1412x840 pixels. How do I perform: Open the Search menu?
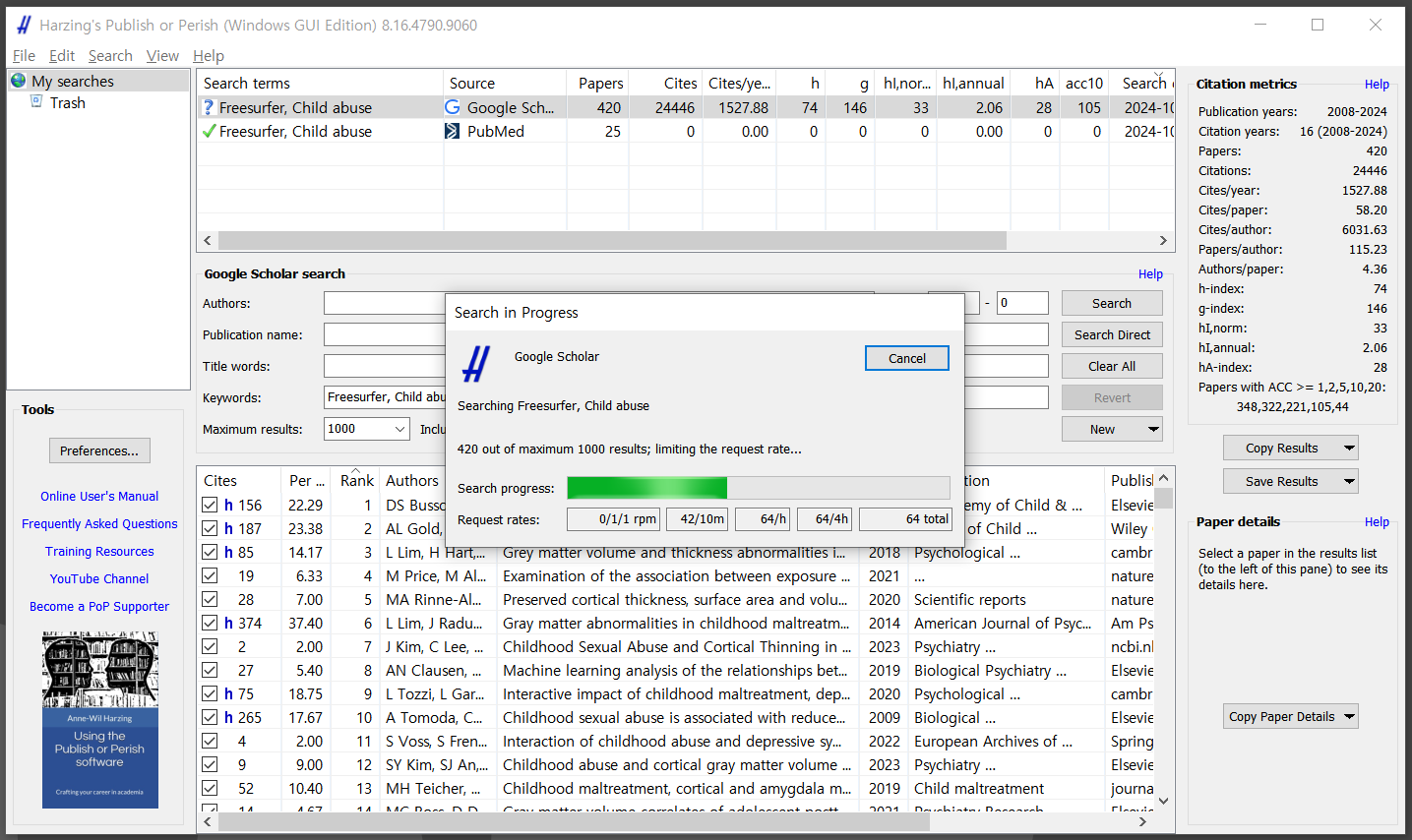click(x=110, y=56)
